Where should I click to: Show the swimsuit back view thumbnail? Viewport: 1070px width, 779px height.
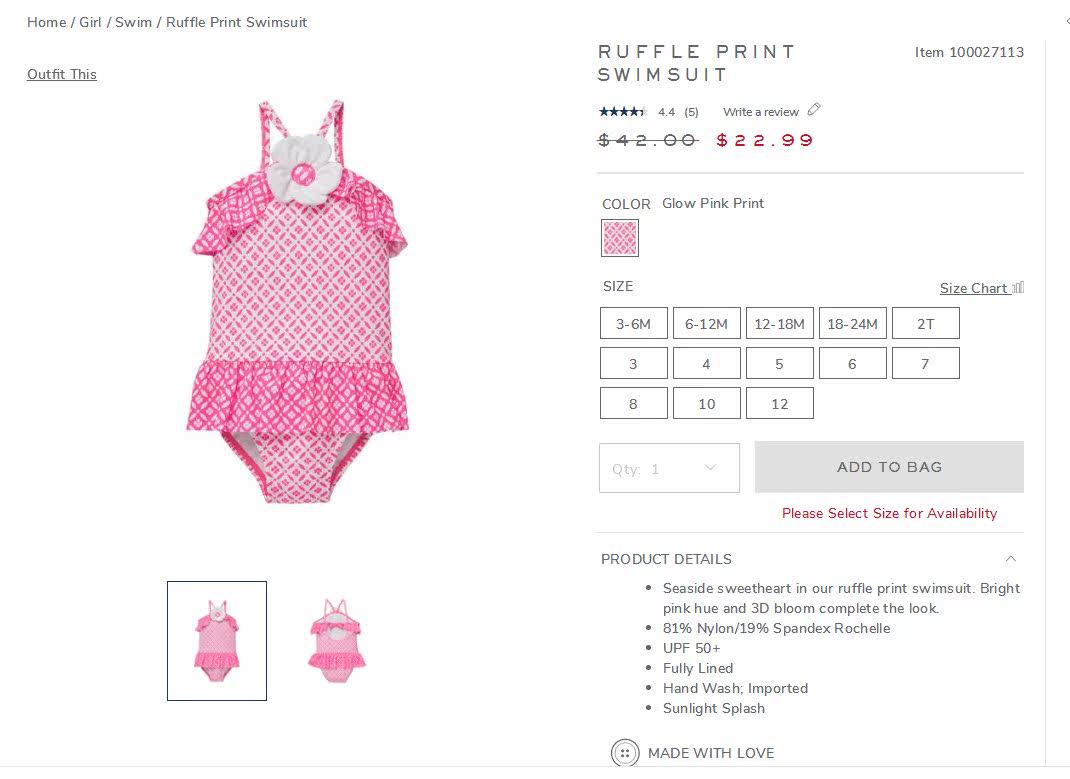337,641
